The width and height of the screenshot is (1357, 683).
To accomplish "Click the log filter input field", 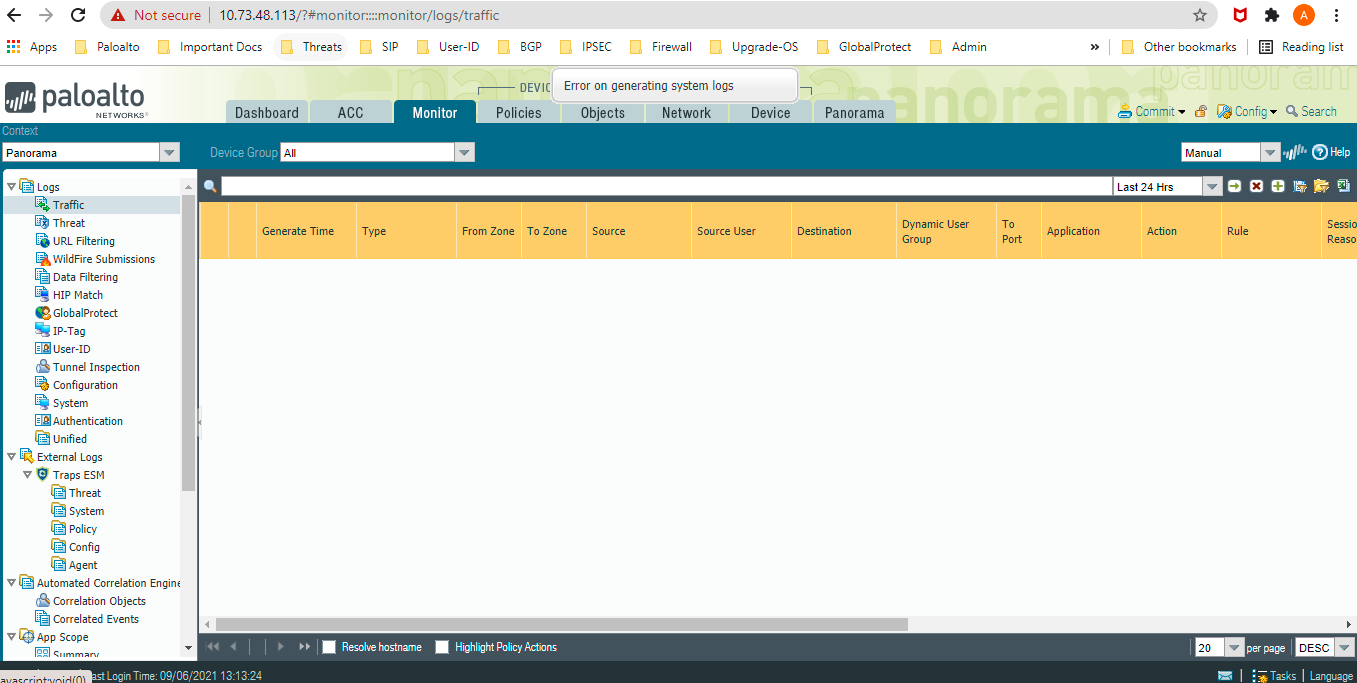I will pyautogui.click(x=666, y=186).
